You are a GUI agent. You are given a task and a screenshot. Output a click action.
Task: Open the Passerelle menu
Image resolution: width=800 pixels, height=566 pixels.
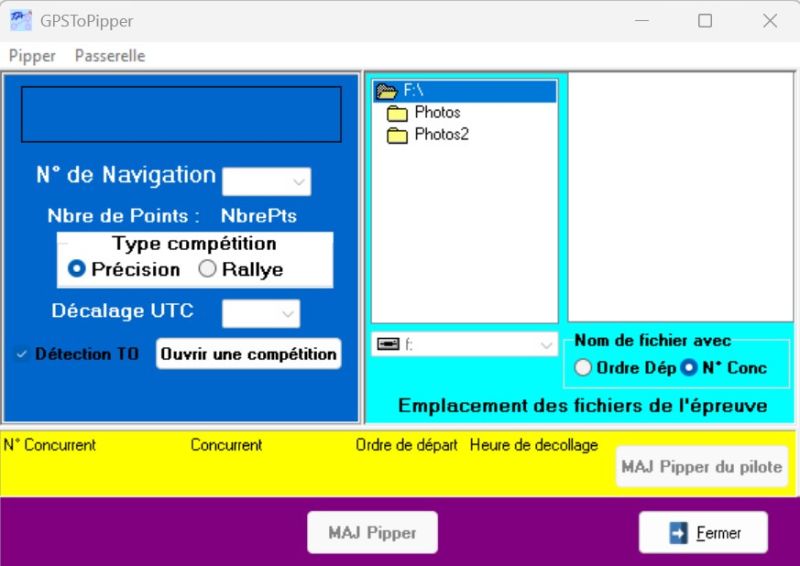tap(110, 56)
